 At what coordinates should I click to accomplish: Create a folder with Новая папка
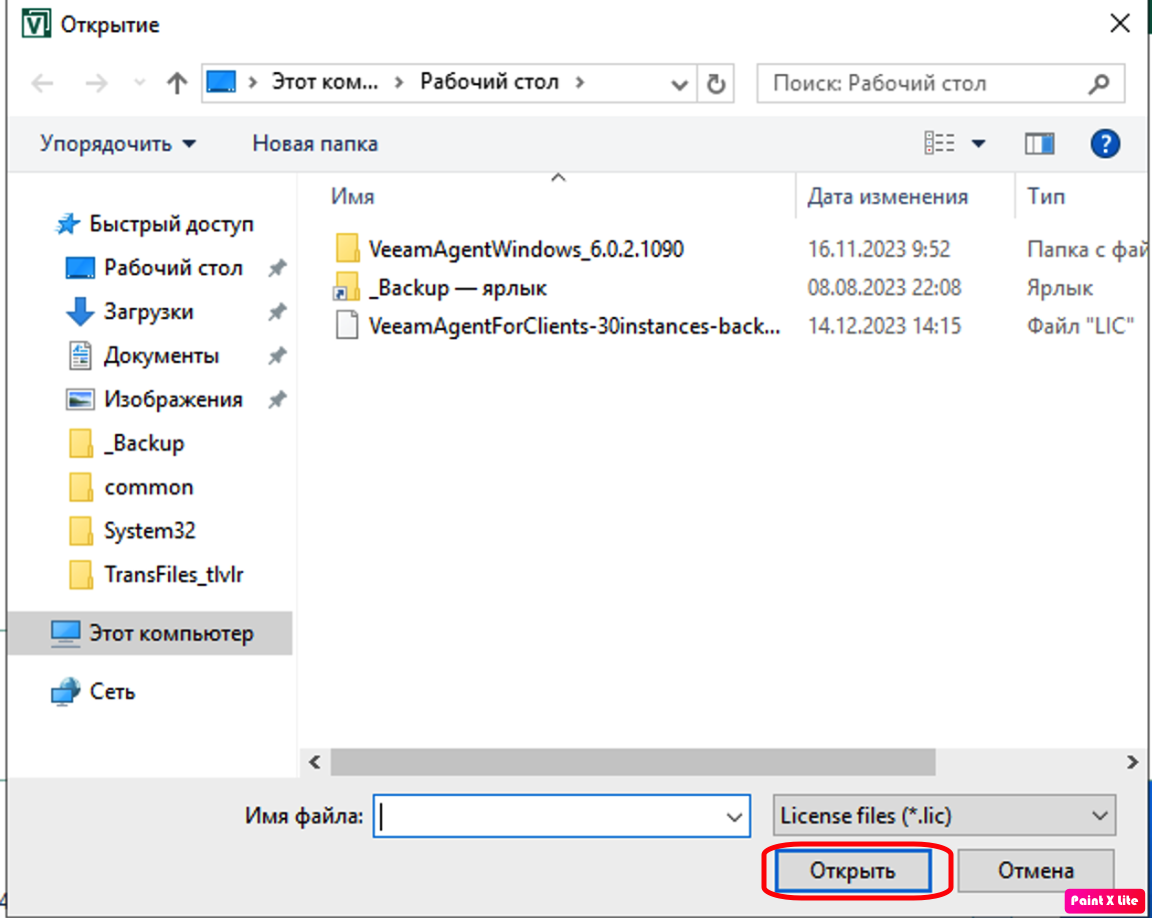click(x=315, y=144)
